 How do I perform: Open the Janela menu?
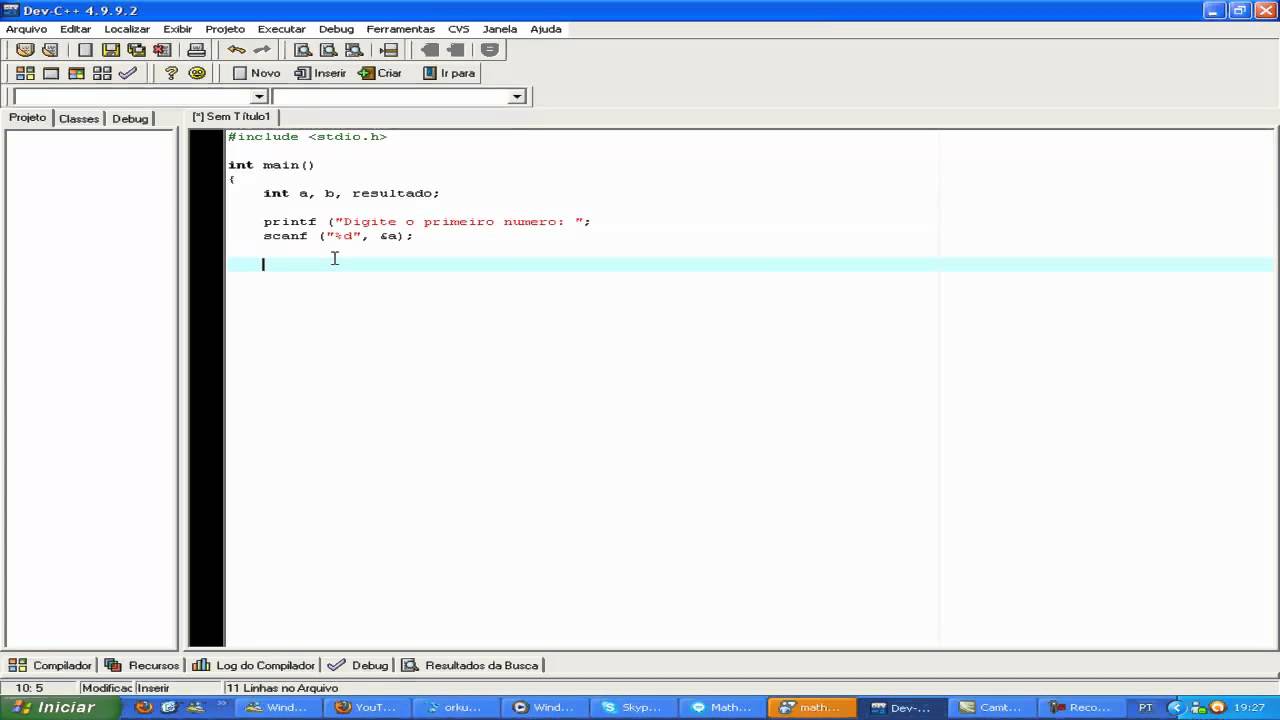point(500,29)
